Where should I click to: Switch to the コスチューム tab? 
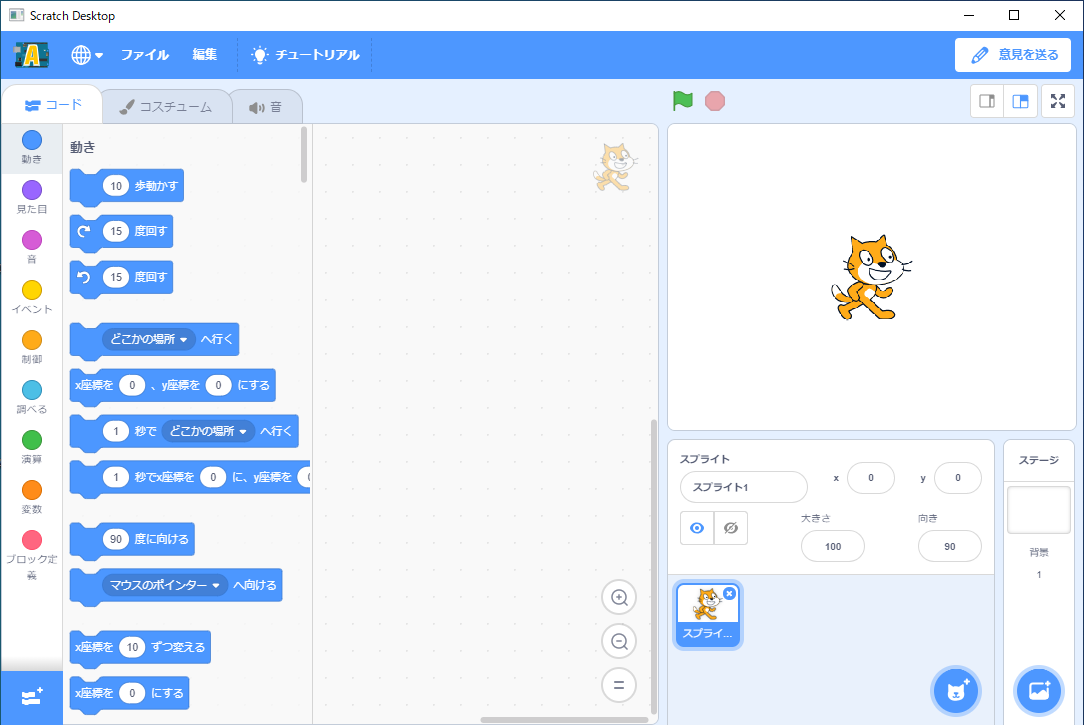click(x=165, y=107)
